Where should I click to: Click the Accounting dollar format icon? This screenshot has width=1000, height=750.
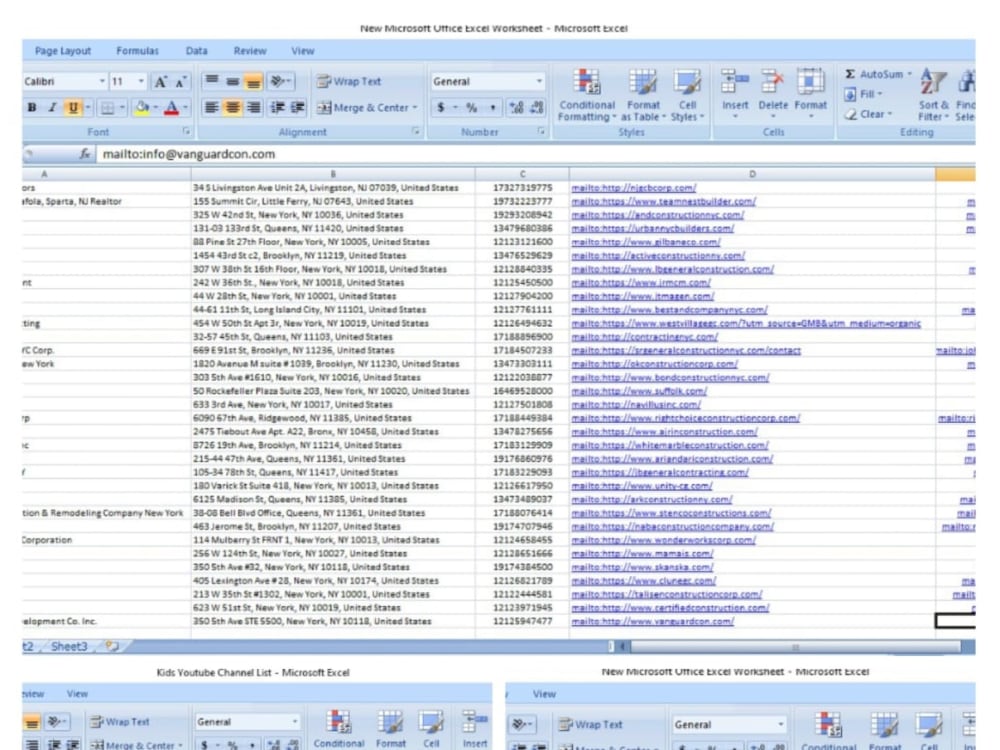point(441,108)
